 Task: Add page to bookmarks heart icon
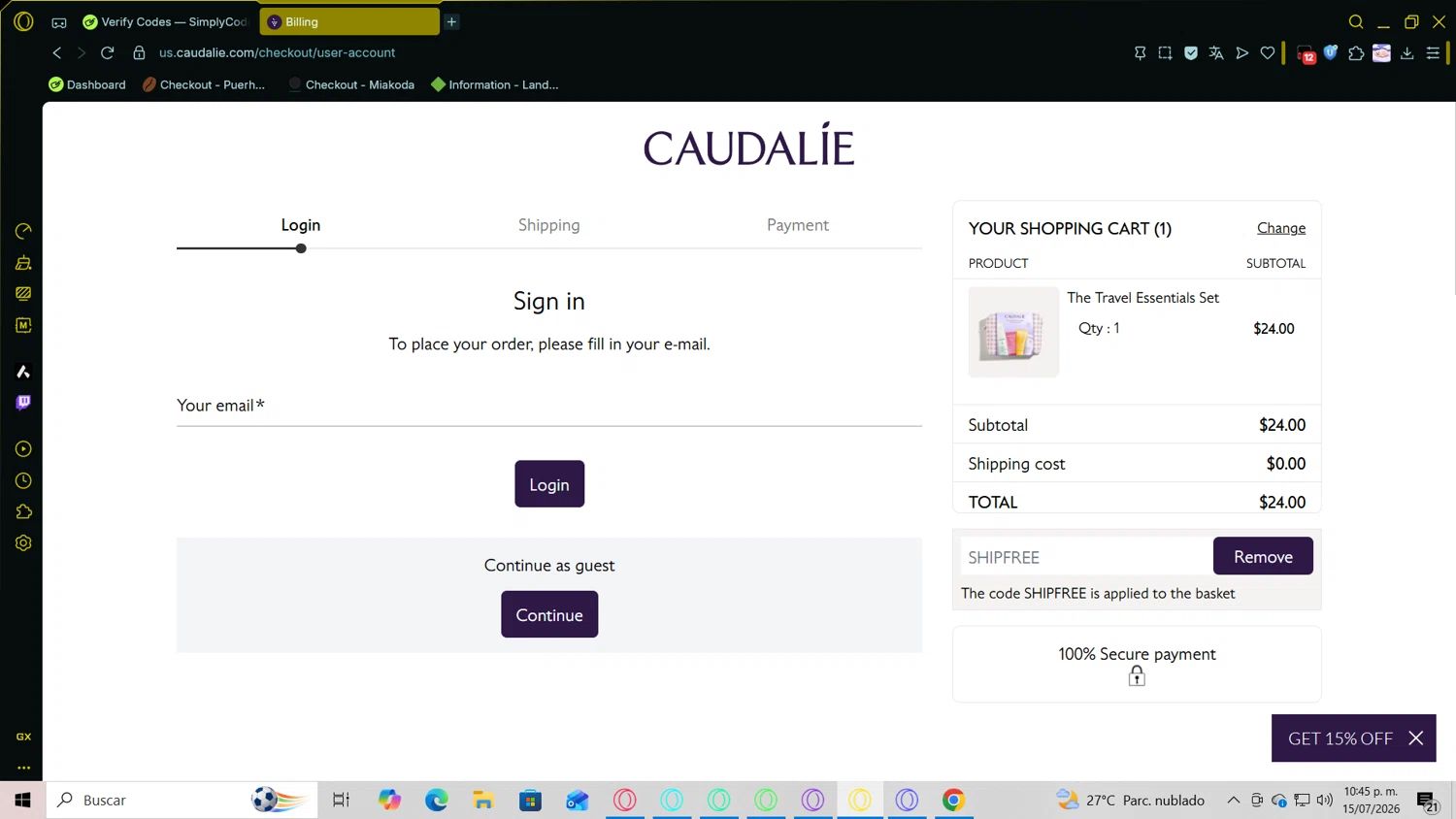pos(1268,52)
